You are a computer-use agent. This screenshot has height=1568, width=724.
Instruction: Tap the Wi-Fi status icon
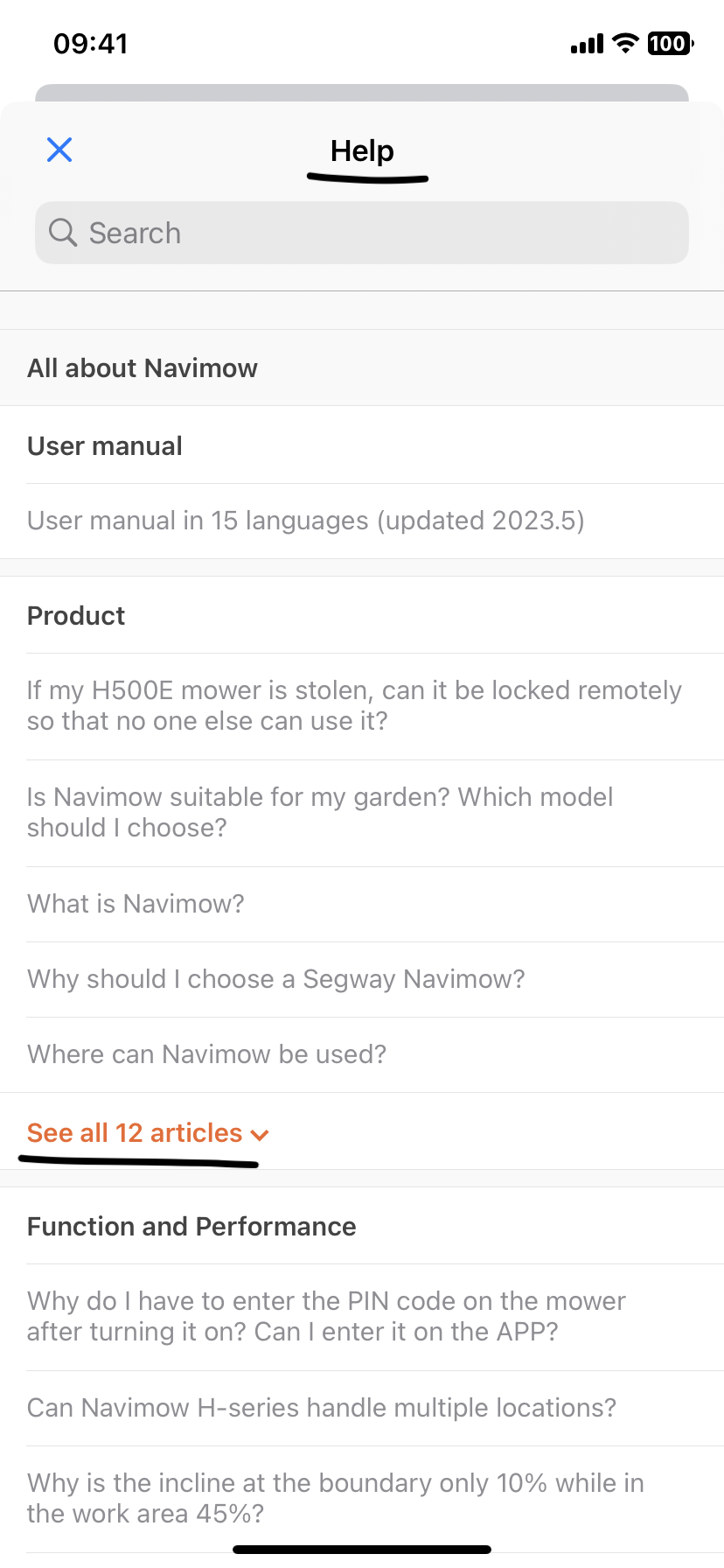coord(625,43)
